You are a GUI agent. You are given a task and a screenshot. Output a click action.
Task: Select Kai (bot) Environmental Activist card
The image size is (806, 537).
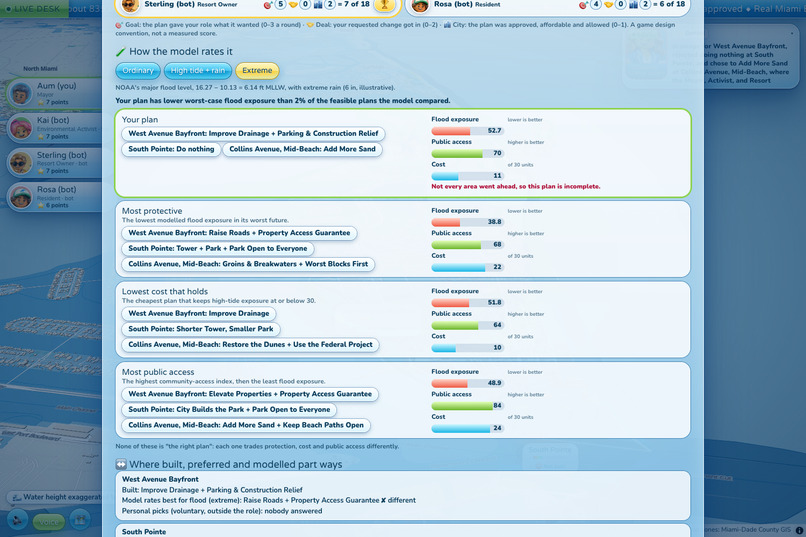tap(54, 128)
